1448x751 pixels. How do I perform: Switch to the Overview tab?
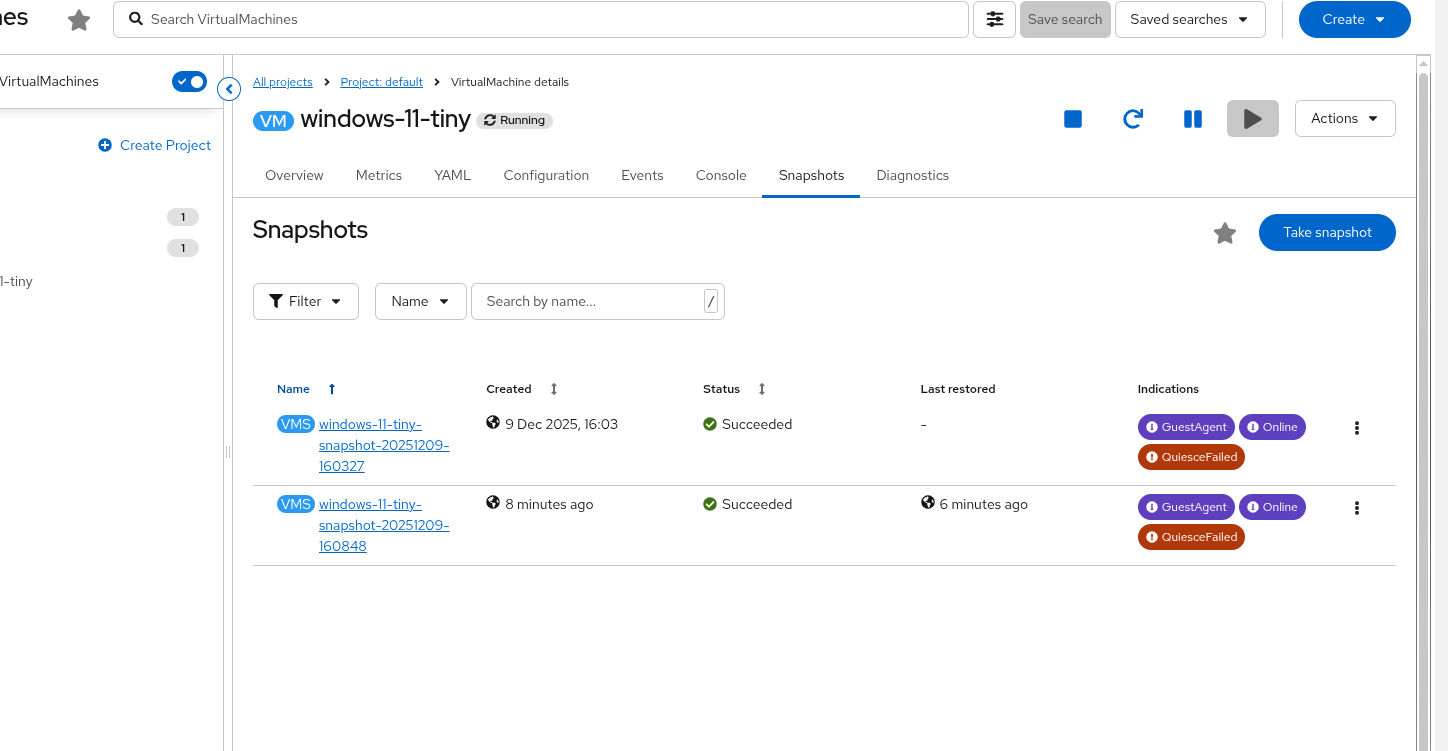[x=294, y=175]
